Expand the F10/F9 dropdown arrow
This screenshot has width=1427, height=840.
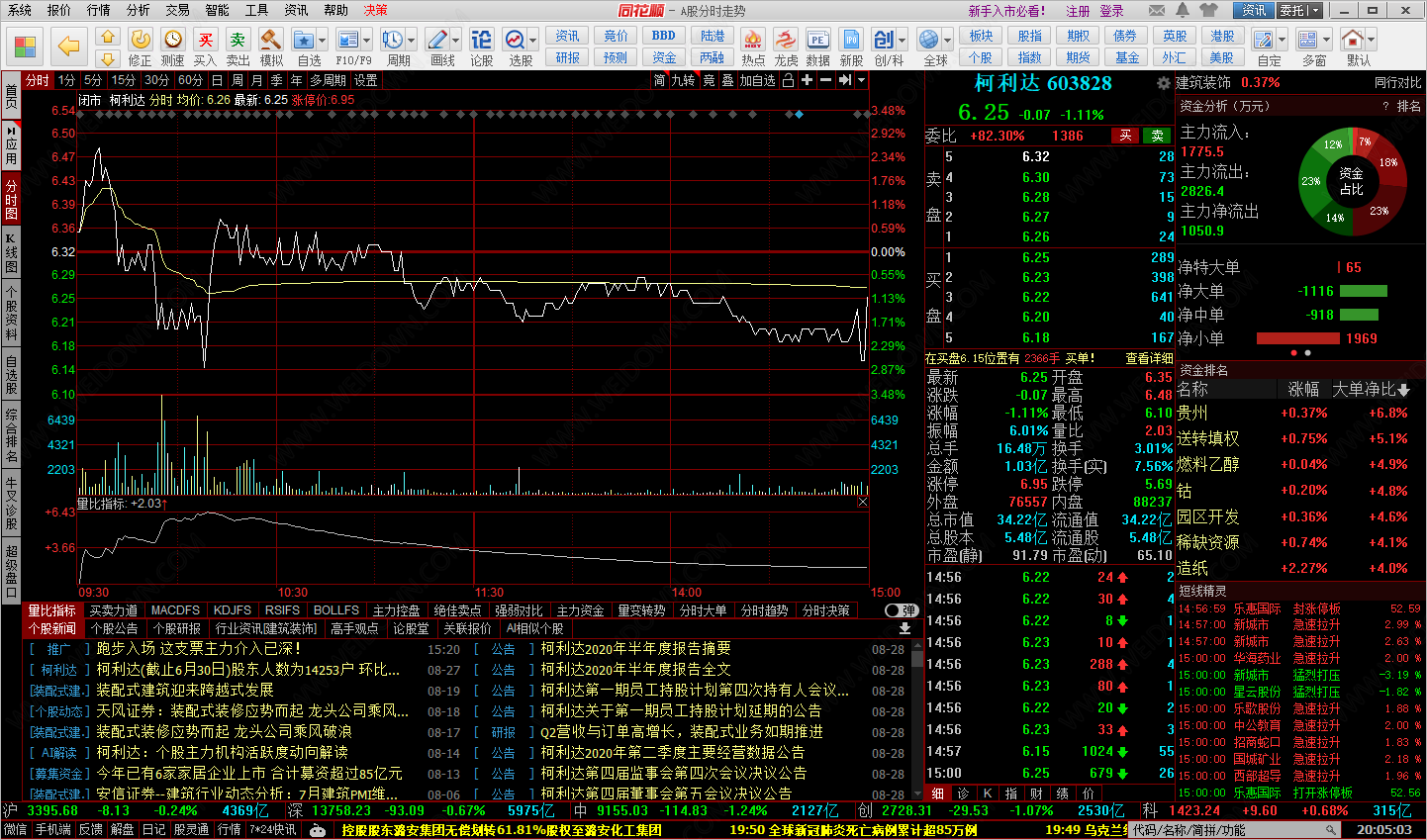366,41
